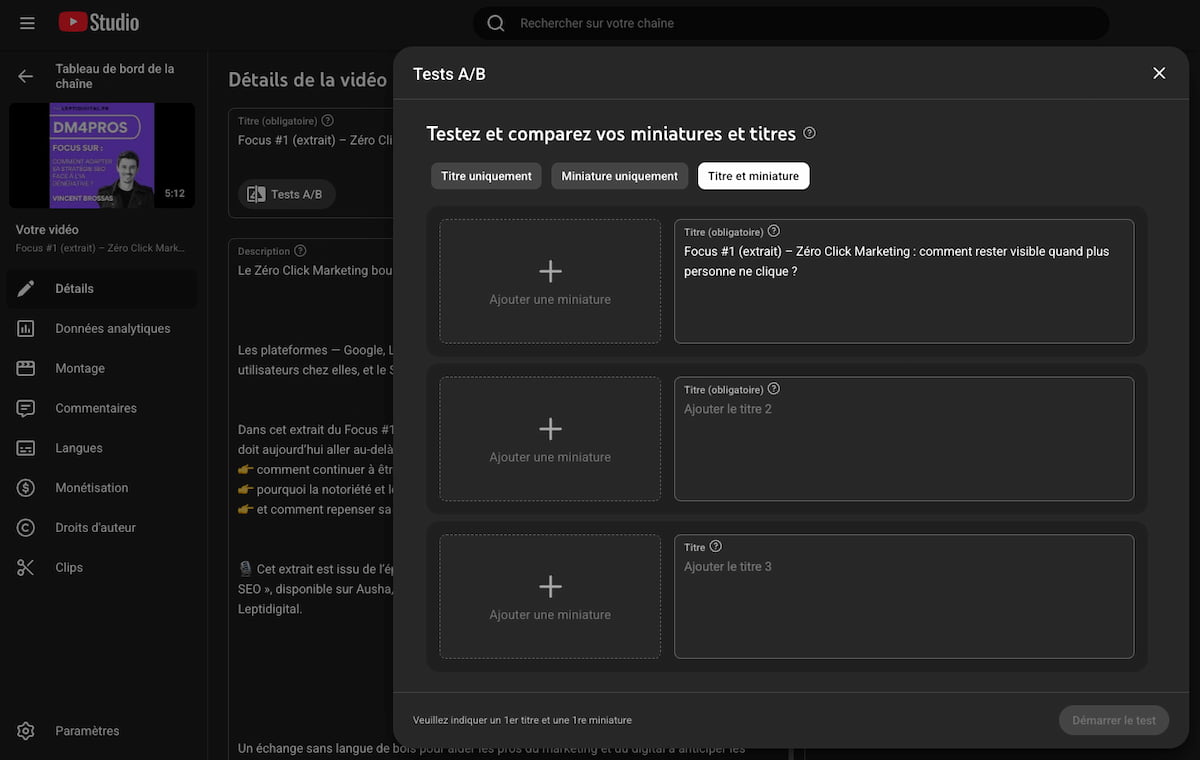Screen dimensions: 1200x760
Task: Click the DM4PROS video thumbnail
Action: [x=102, y=155]
